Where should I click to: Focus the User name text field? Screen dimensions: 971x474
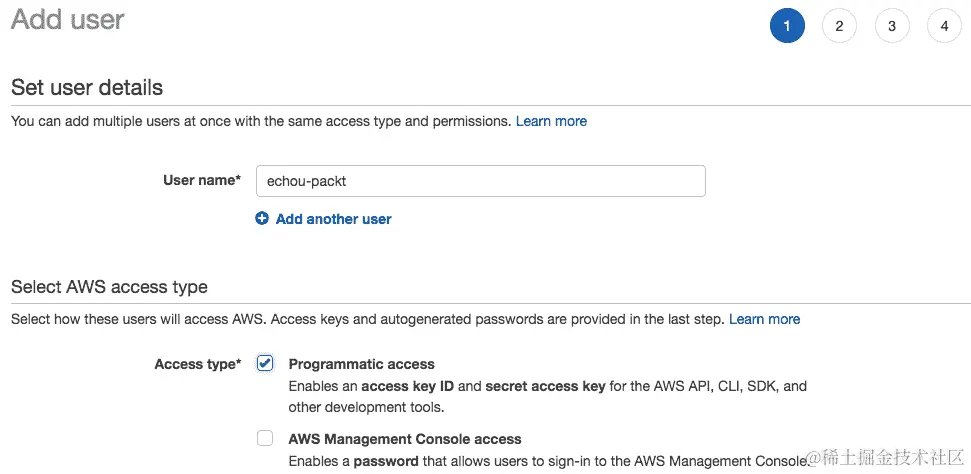(480, 181)
